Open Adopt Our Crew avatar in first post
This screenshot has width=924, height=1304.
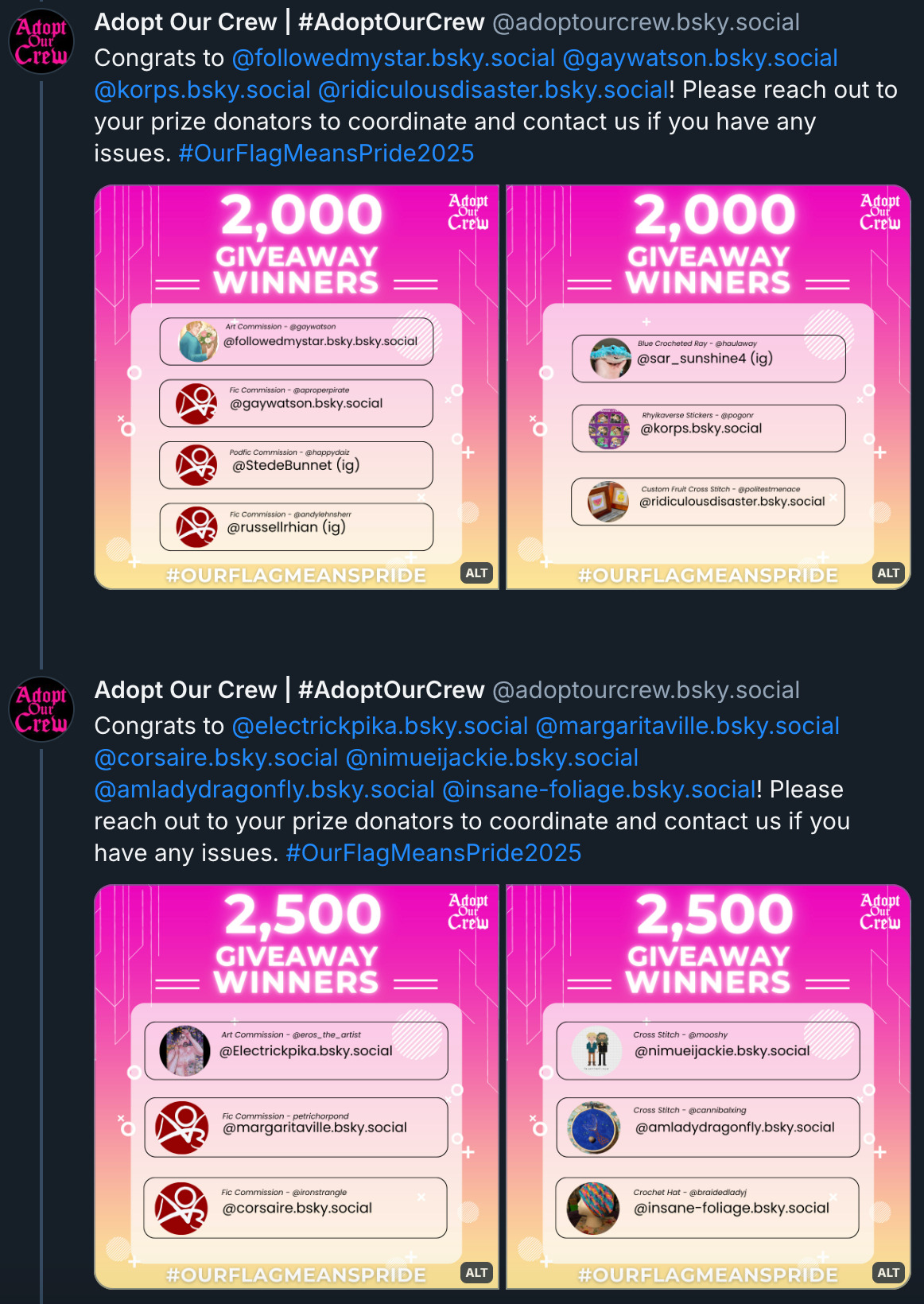pos(41,41)
